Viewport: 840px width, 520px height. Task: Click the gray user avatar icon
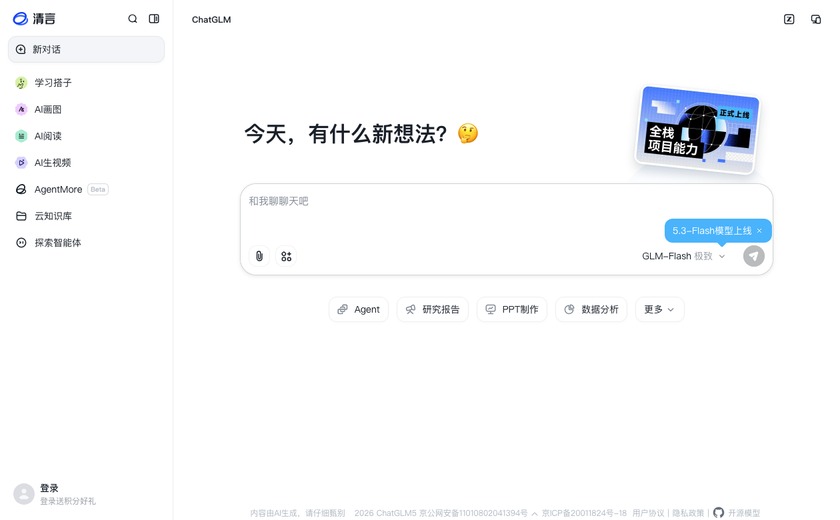point(24,494)
